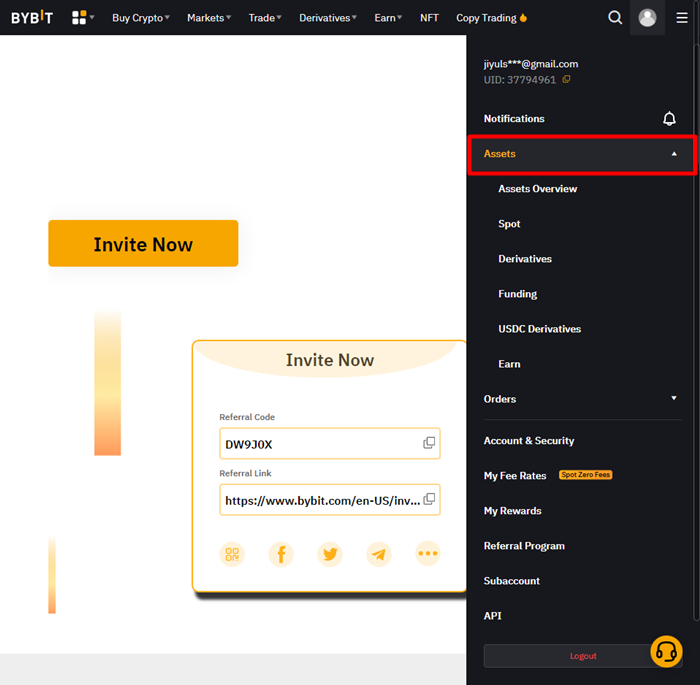Click the Copy Trading flame icon
The image size is (700, 685).
[x=523, y=17]
